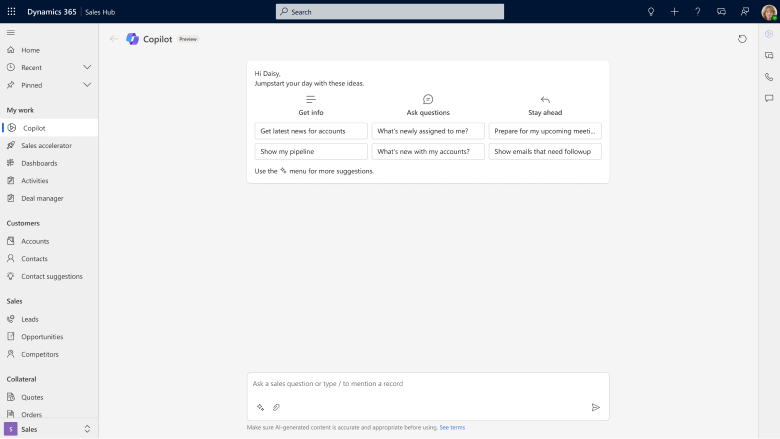Expand the Recent chevron

coord(87,67)
